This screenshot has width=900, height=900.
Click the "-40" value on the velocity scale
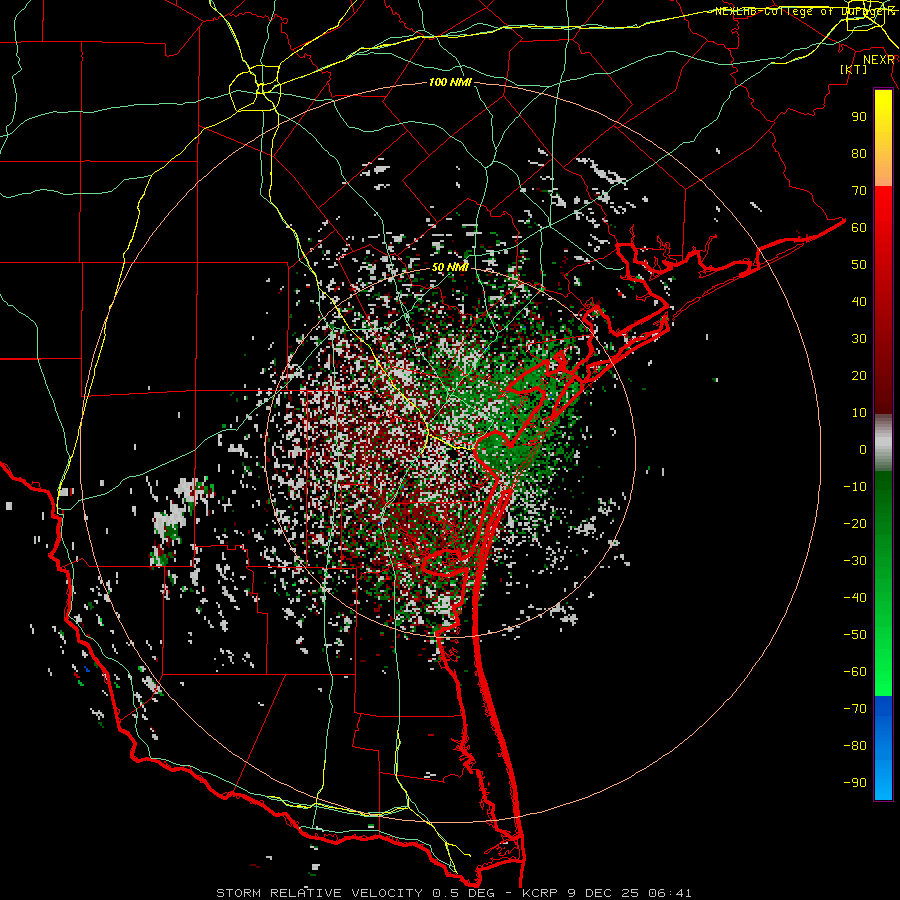[855, 598]
